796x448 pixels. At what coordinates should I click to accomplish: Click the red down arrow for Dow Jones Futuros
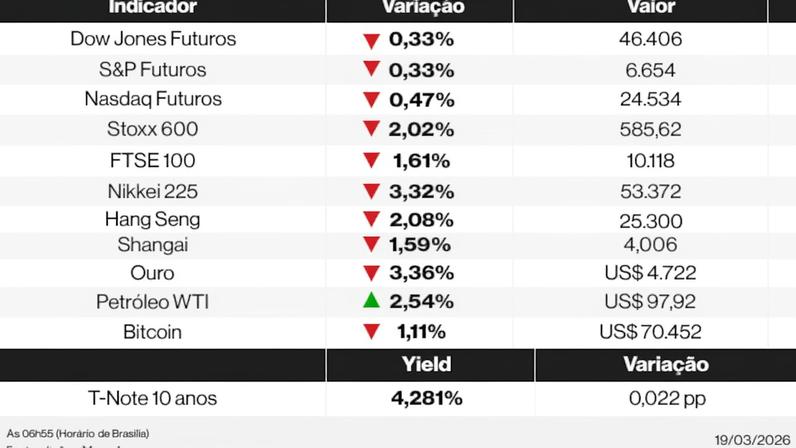coord(372,41)
